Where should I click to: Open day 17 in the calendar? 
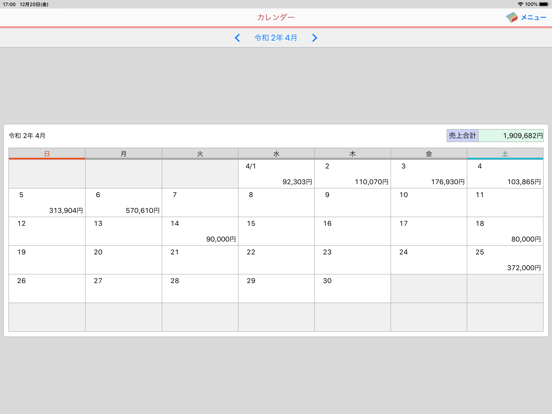click(x=429, y=231)
